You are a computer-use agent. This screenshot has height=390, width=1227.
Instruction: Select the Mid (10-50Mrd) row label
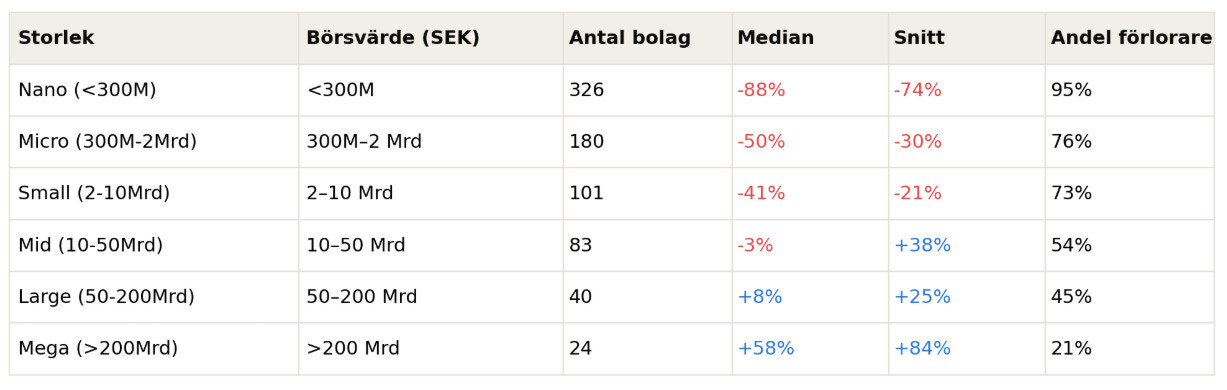pos(90,245)
